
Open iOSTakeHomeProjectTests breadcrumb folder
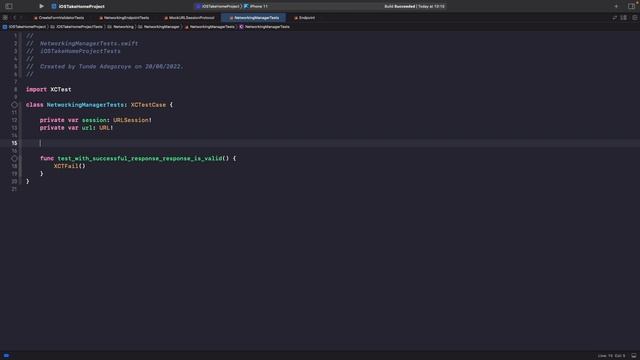tap(76, 27)
